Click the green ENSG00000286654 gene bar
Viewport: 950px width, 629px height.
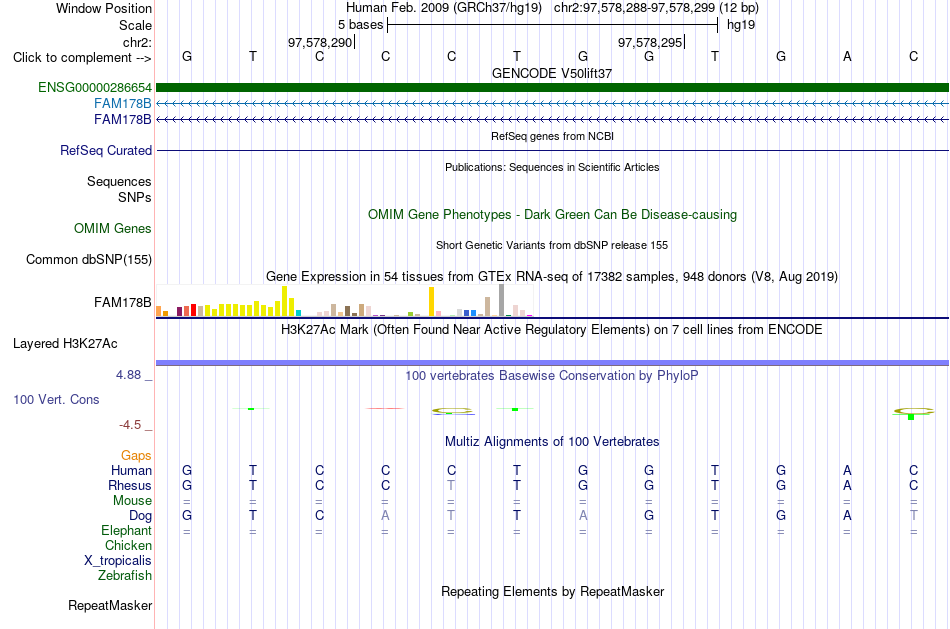[552, 87]
